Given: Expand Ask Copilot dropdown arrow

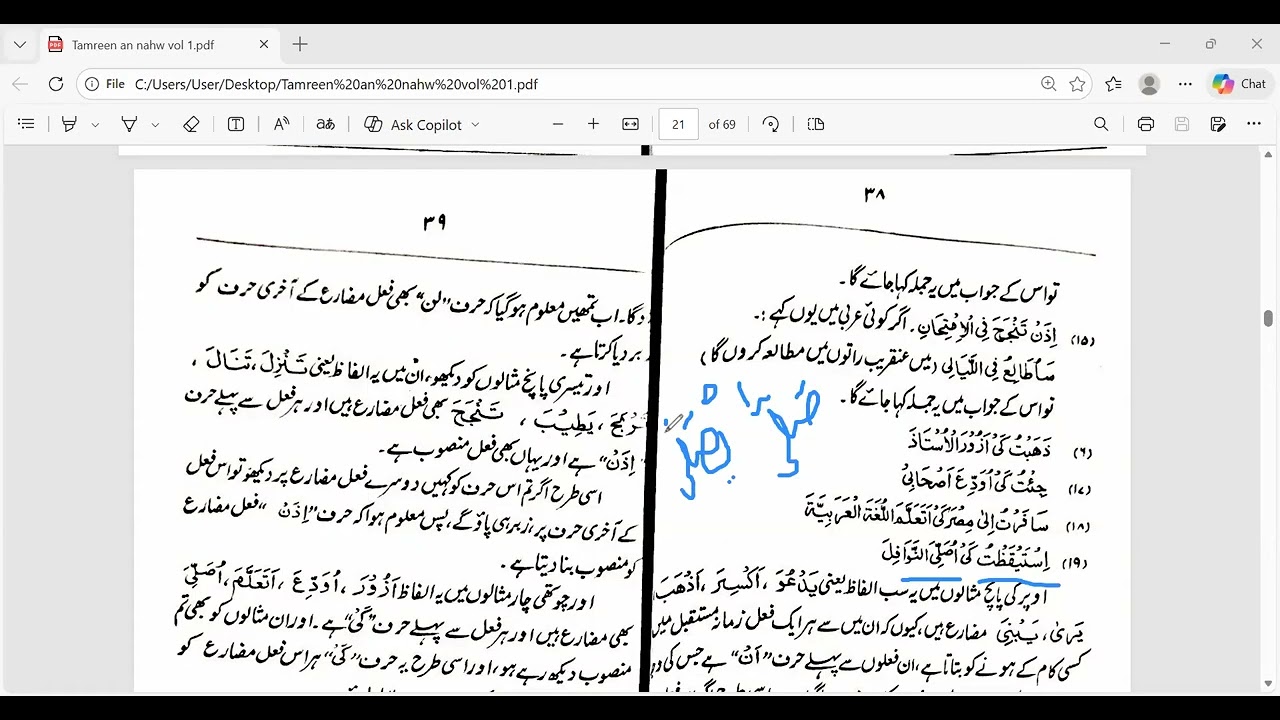Looking at the screenshot, I should point(475,124).
